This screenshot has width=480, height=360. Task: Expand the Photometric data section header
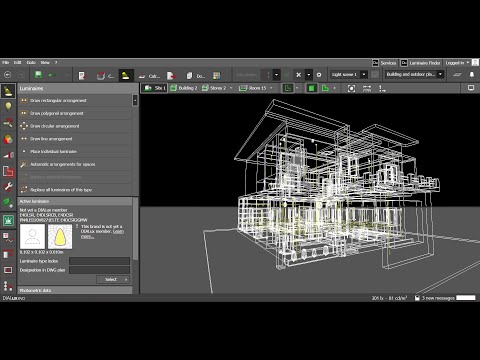(x=75, y=290)
